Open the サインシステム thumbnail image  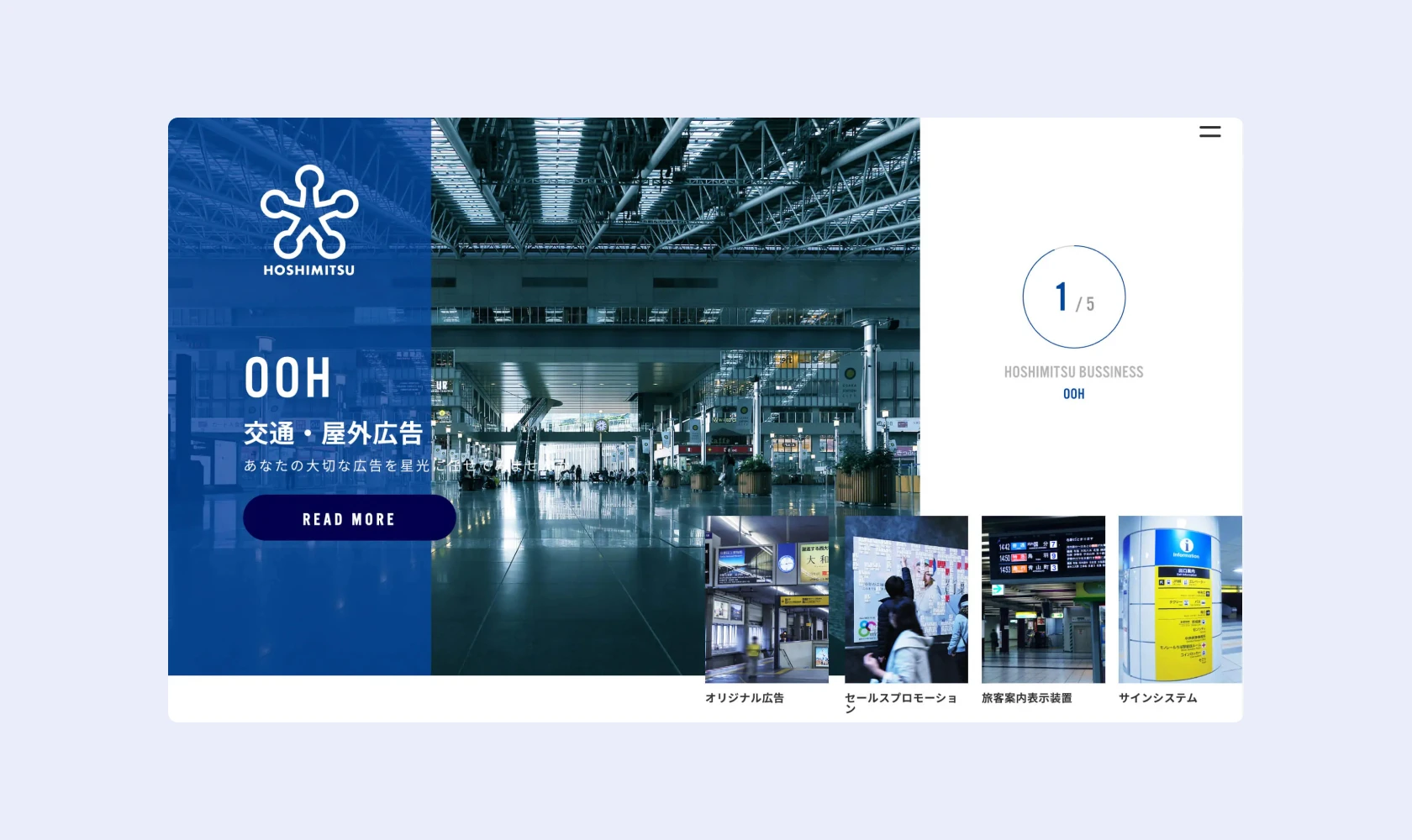point(1180,599)
